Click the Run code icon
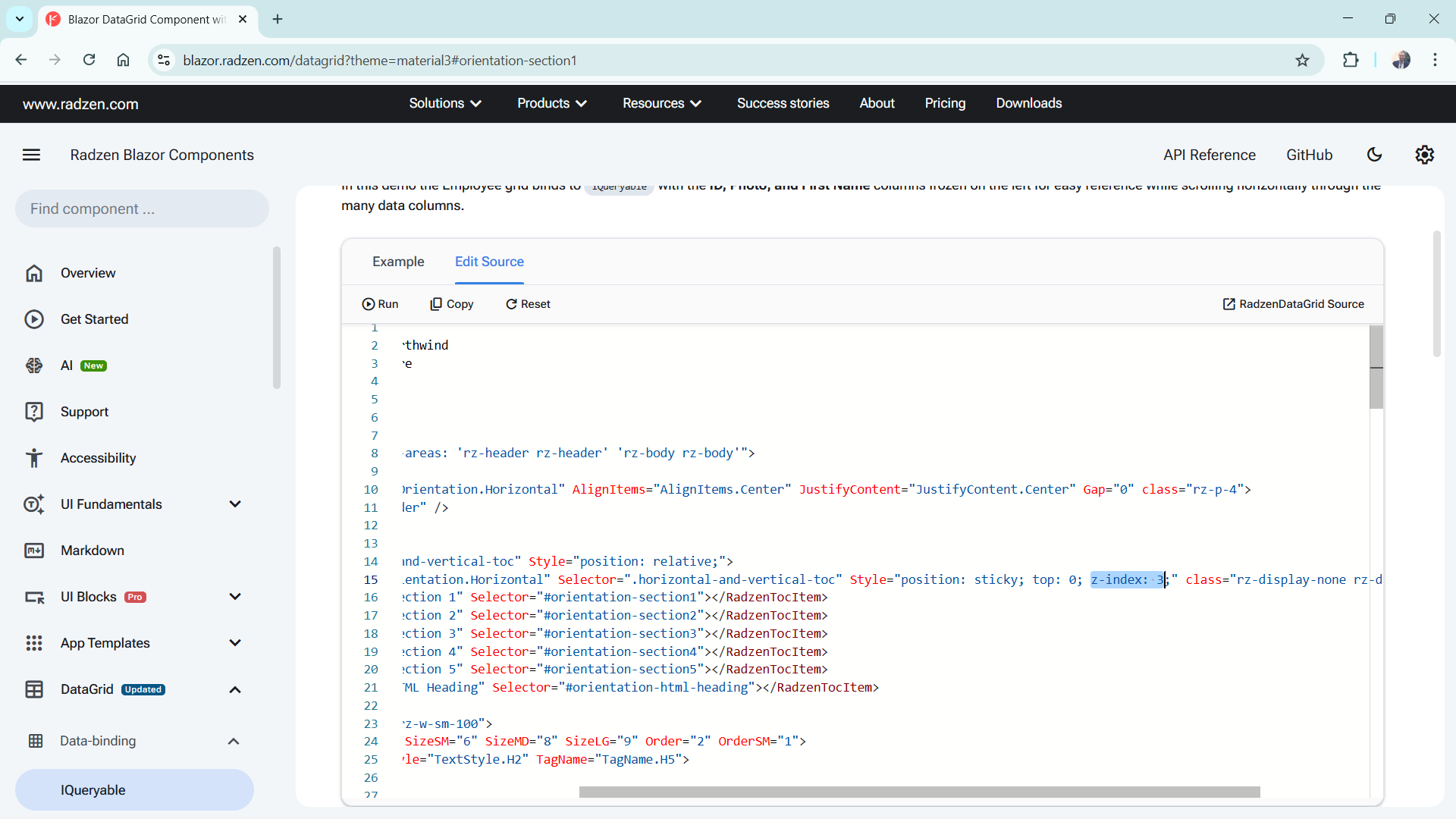The width and height of the screenshot is (1456, 819). [380, 304]
